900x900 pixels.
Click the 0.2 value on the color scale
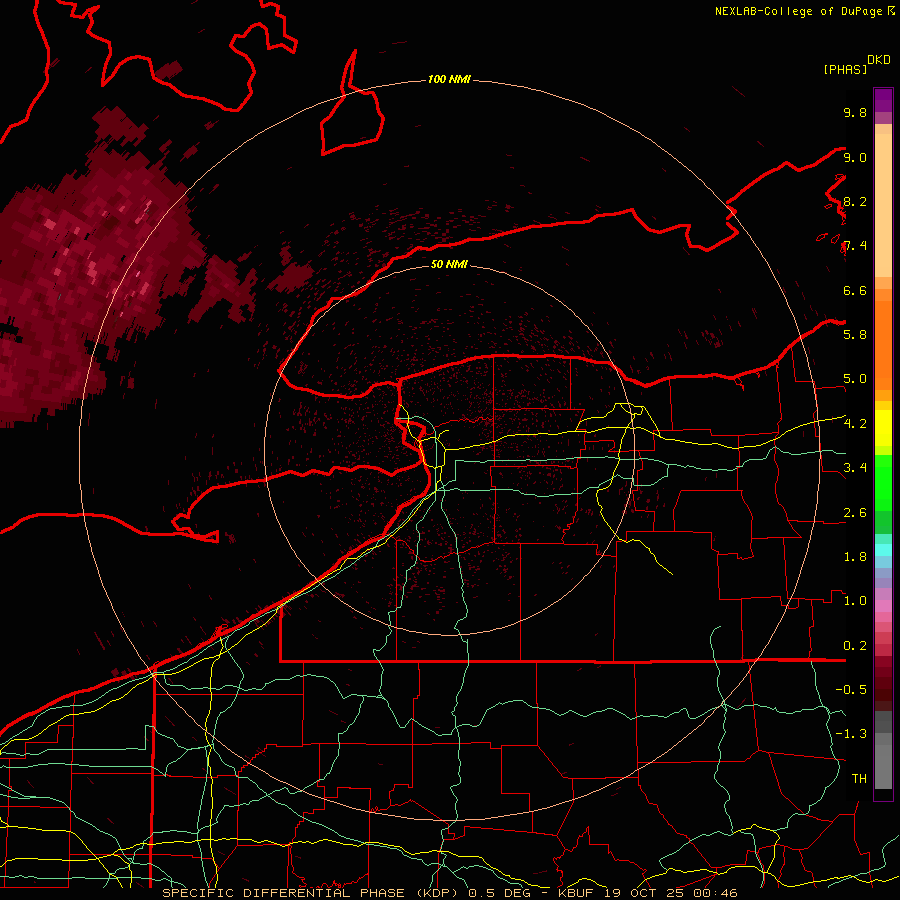click(x=855, y=646)
